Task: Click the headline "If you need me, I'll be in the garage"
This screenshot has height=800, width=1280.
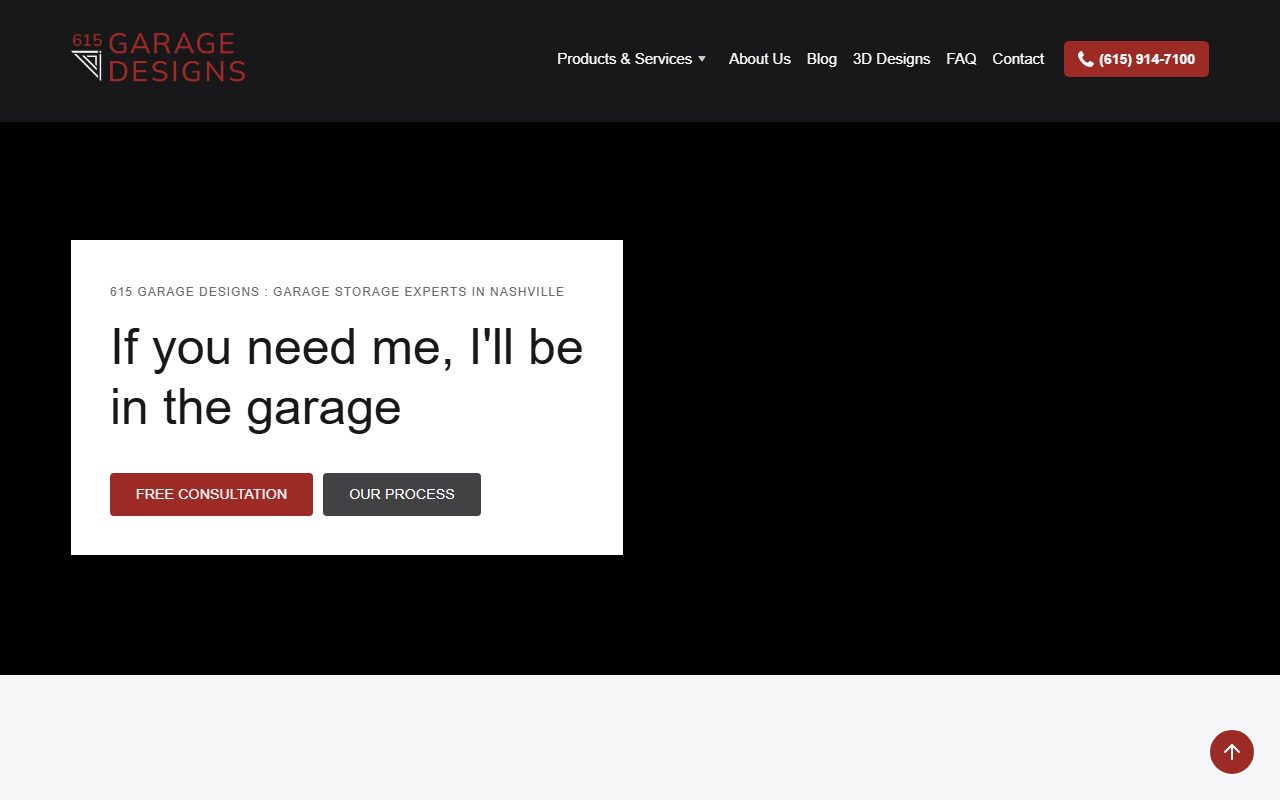Action: tap(346, 377)
